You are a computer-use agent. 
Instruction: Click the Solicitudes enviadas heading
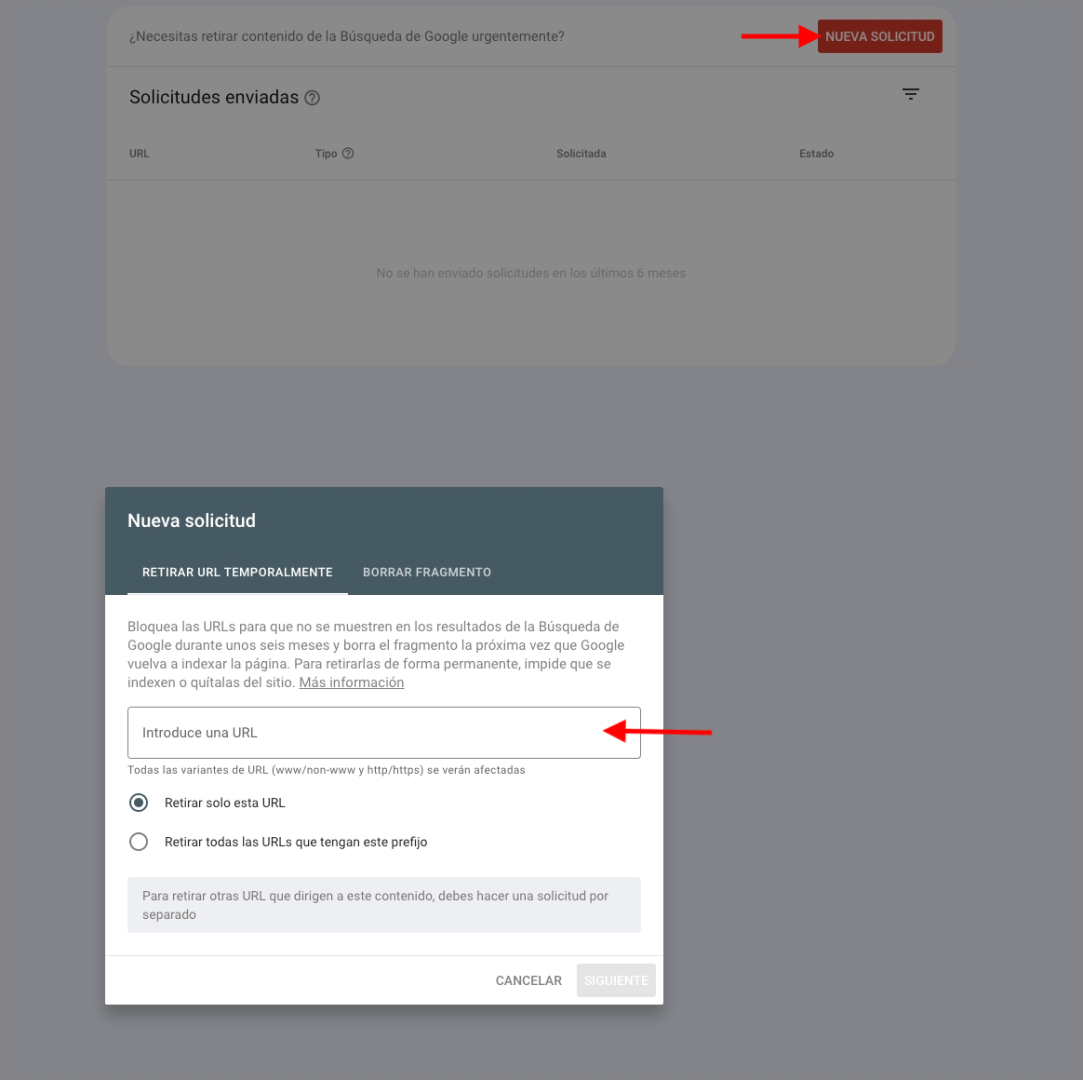point(214,97)
